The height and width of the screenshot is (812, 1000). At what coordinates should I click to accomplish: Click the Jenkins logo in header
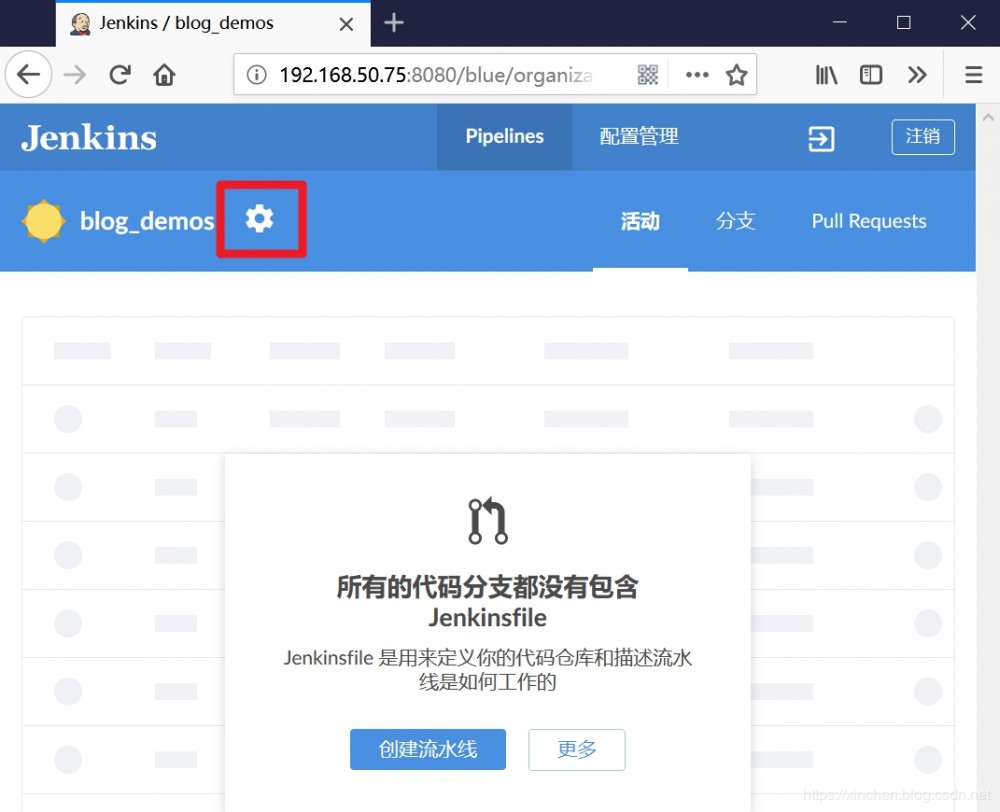pos(88,137)
